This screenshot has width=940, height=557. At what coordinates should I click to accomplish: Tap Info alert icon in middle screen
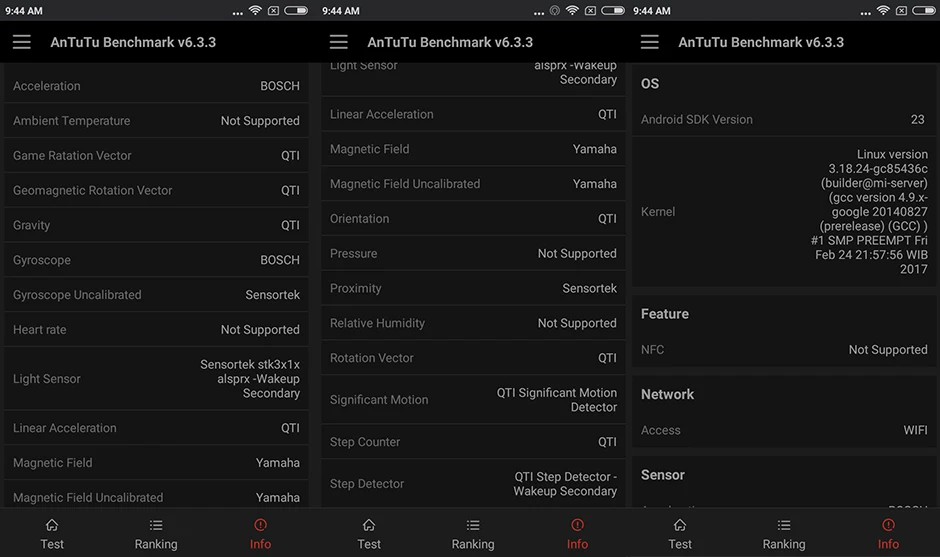pyautogui.click(x=577, y=525)
